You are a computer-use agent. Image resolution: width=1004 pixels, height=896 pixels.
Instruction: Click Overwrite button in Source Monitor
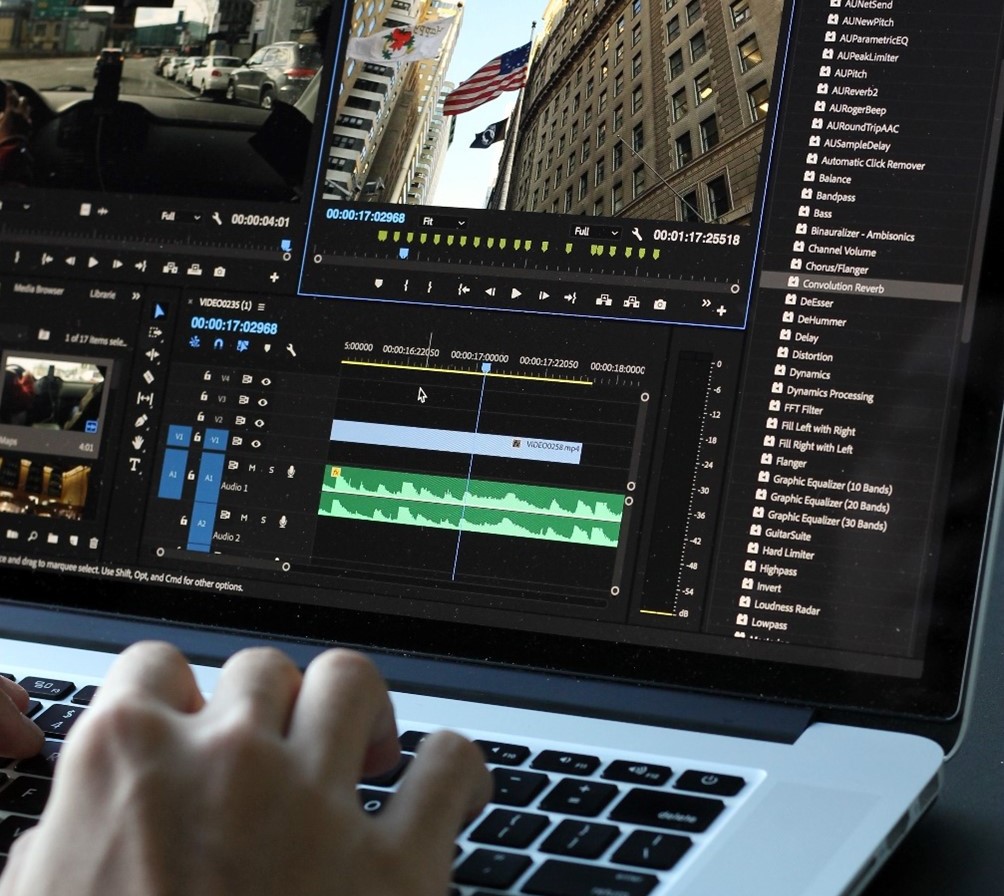tap(194, 270)
